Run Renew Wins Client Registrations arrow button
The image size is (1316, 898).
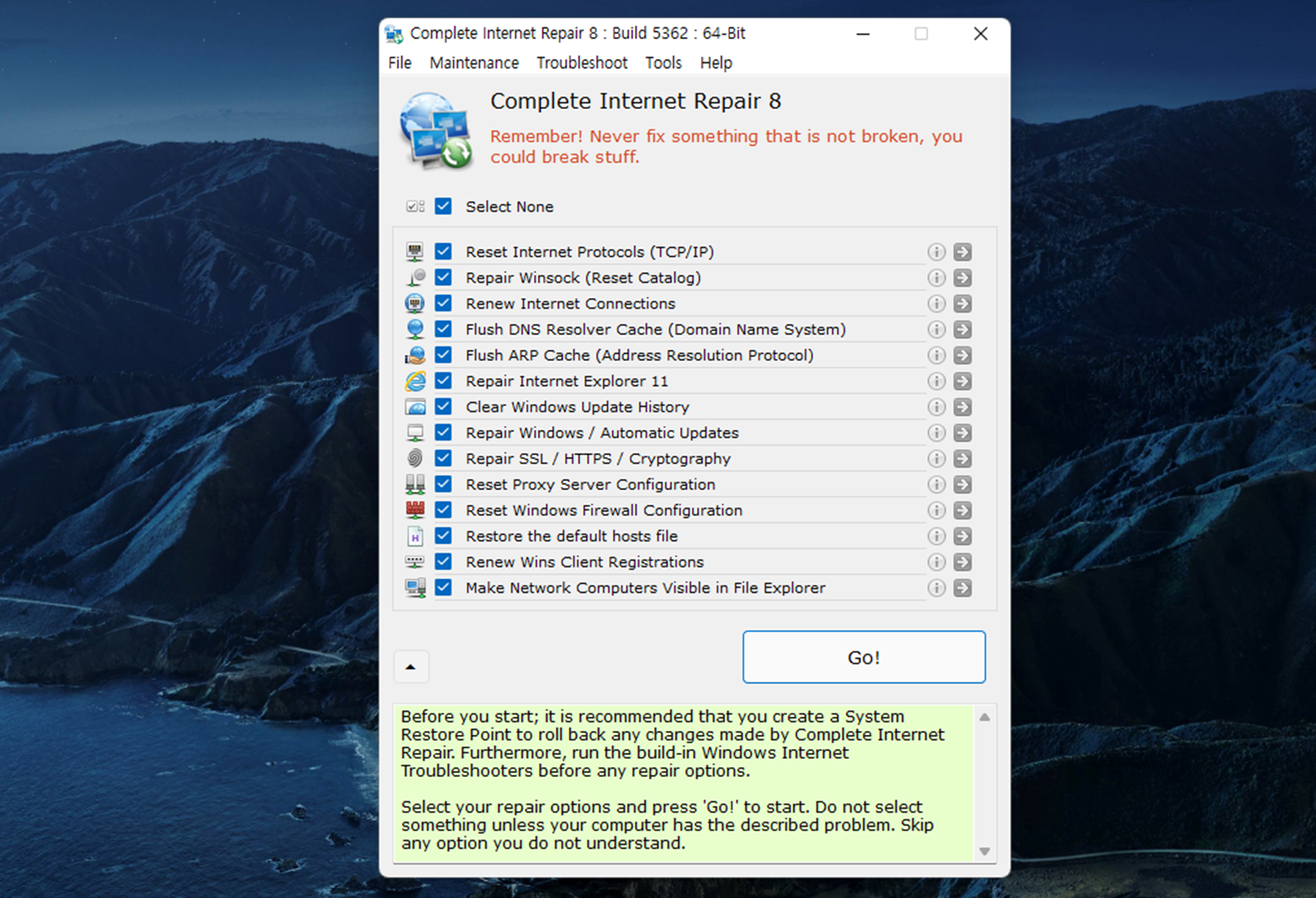(x=963, y=562)
